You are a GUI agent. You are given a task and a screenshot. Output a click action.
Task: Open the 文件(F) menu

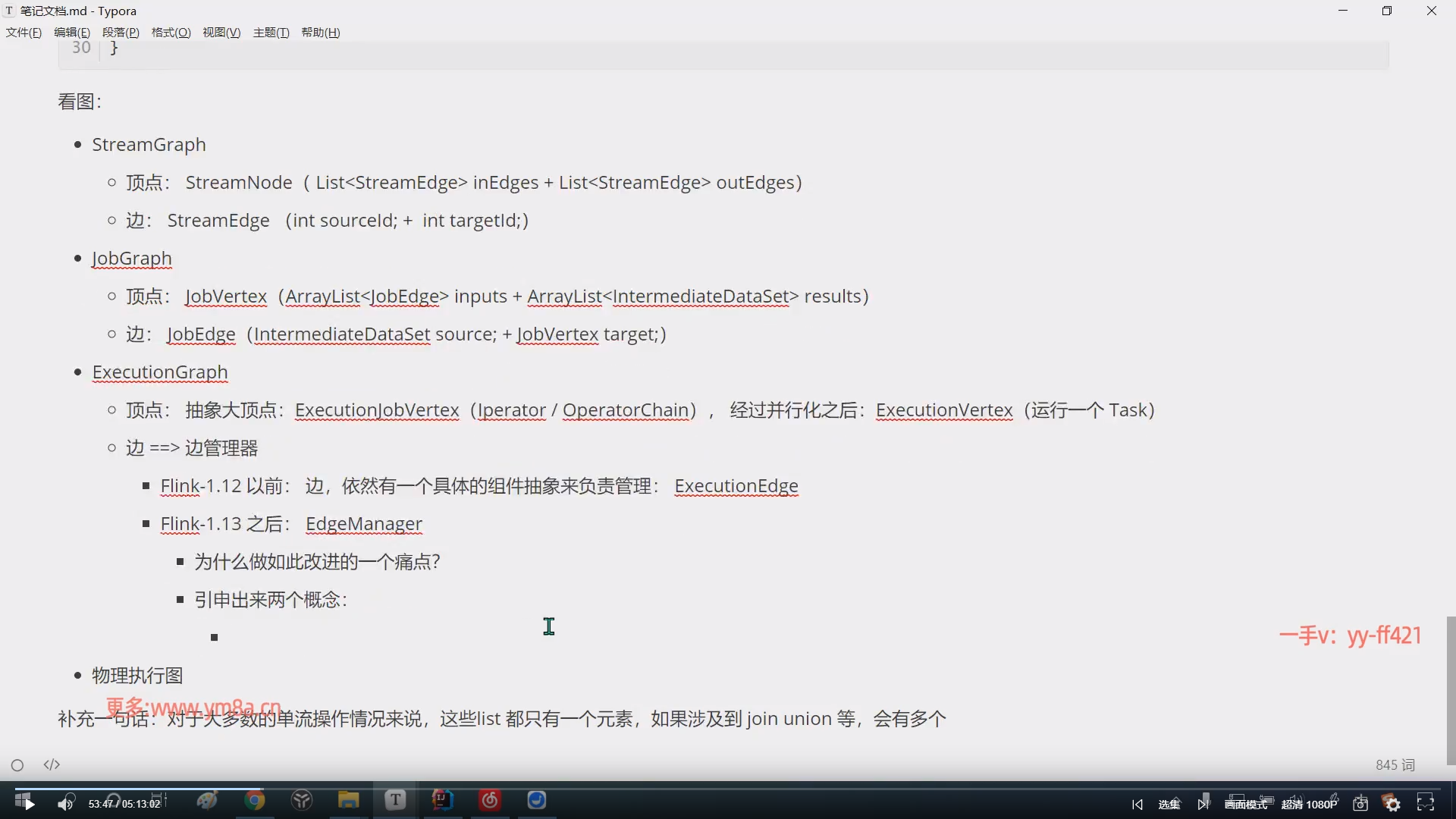pyautogui.click(x=24, y=33)
